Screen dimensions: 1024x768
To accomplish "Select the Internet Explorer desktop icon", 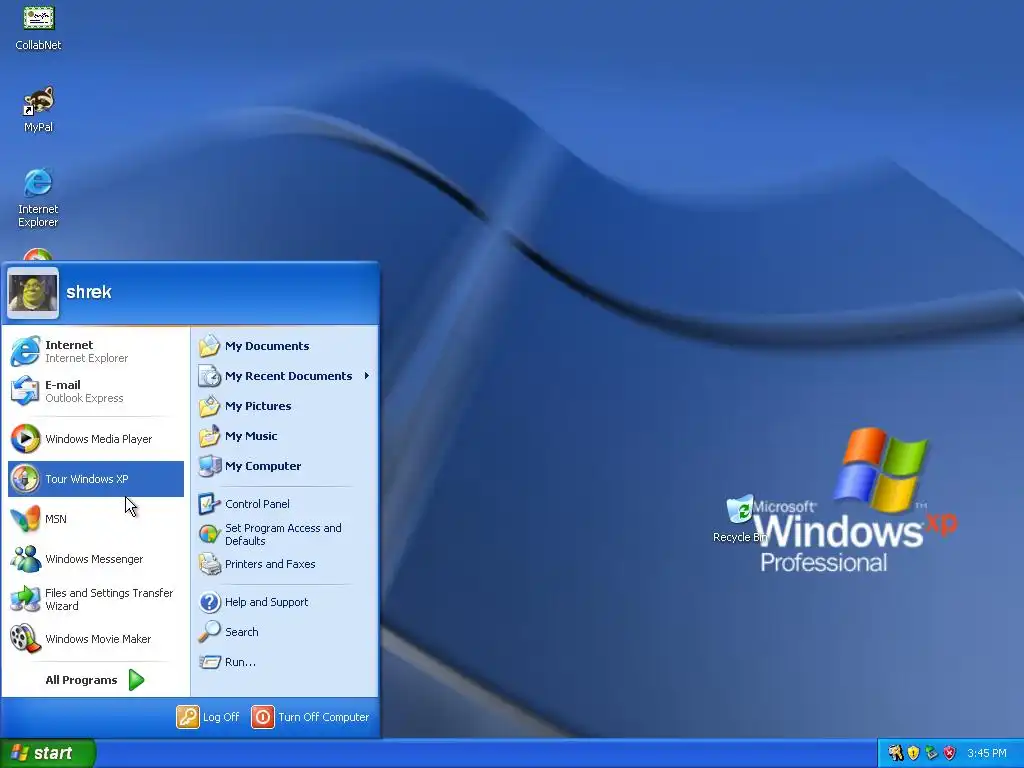I will (x=38, y=198).
